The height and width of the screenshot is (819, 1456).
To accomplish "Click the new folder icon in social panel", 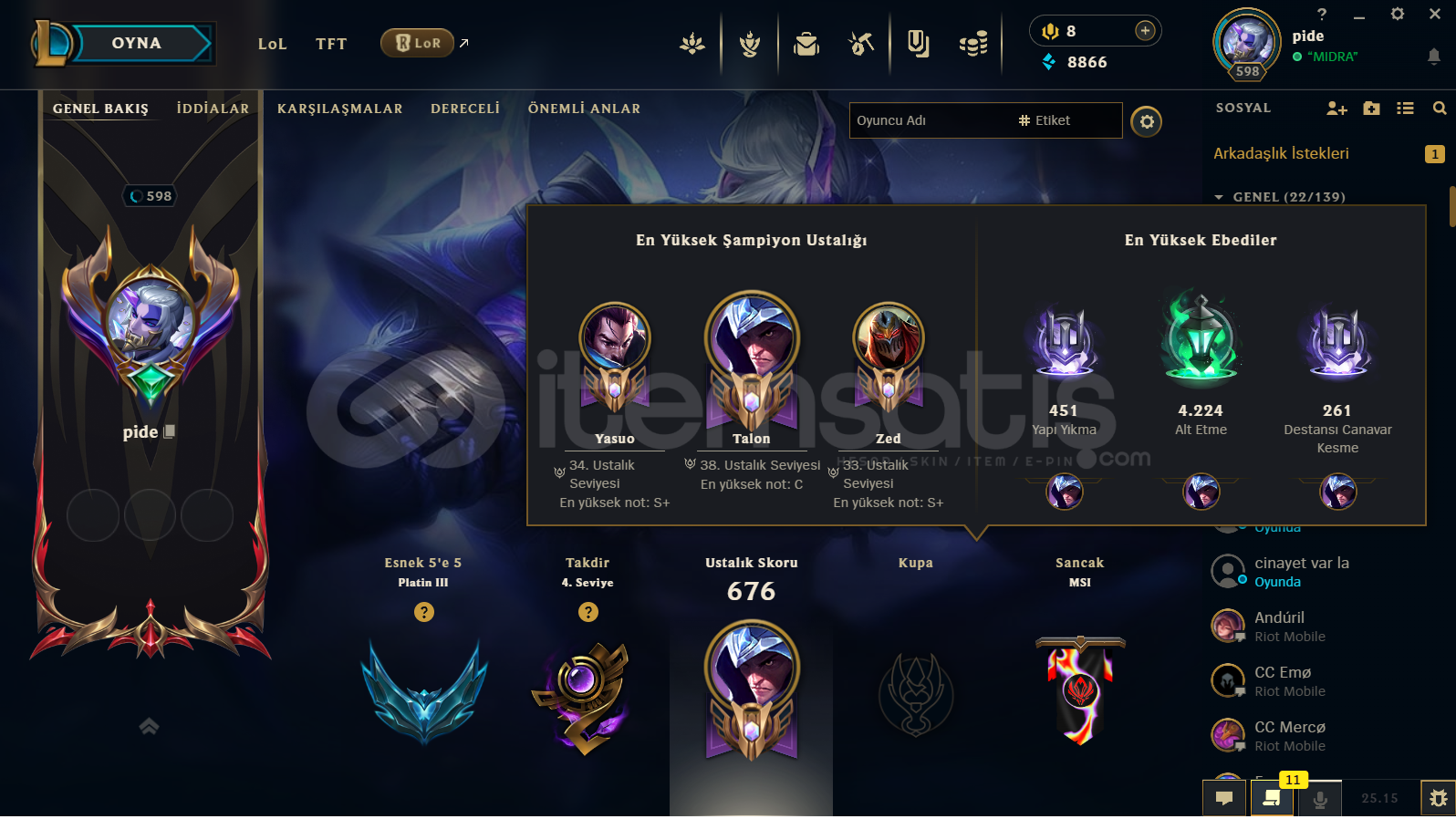I will pyautogui.click(x=1371, y=109).
